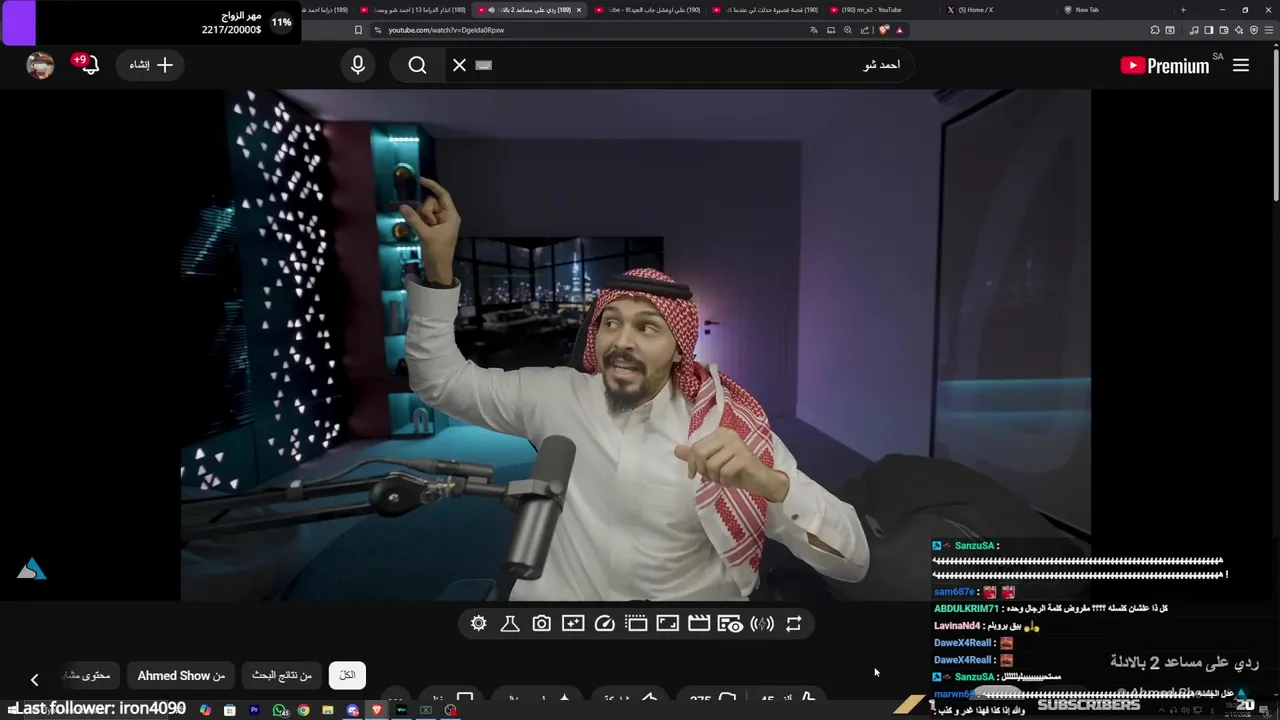Image resolution: width=1280 pixels, height=720 pixels.
Task: Click the account avatar
Action: (40, 65)
